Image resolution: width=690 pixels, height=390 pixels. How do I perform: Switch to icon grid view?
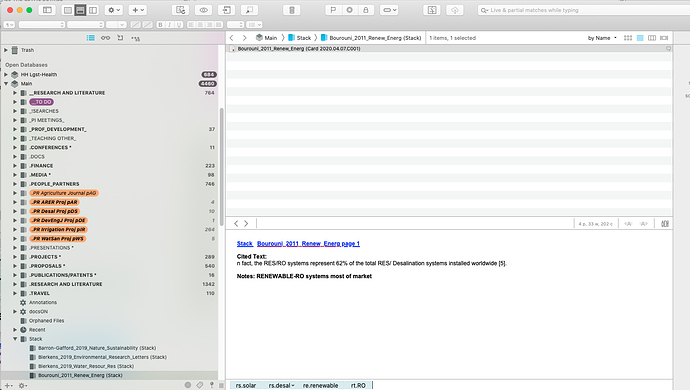coord(628,38)
